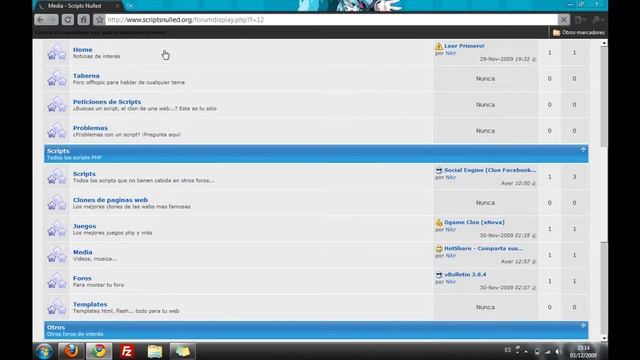Collapse the Scripts category section
The height and width of the screenshot is (360, 640).
pos(583,150)
